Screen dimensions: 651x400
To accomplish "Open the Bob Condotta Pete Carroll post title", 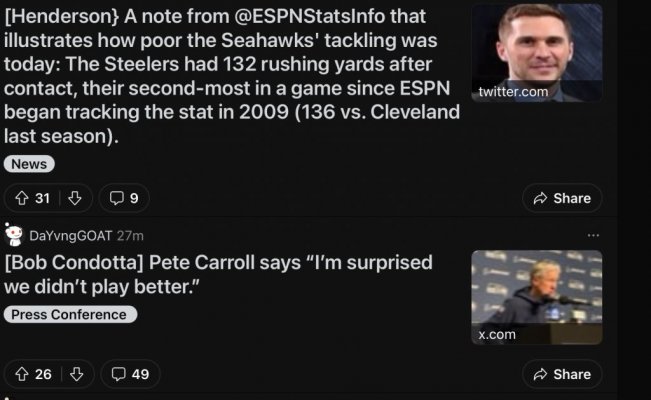I will 218,275.
